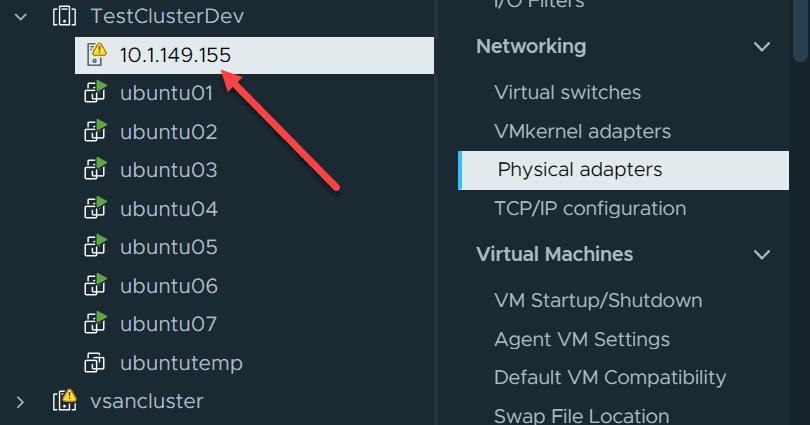The image size is (810, 425).
Task: Open TCP/IP configuration page
Action: click(x=590, y=209)
